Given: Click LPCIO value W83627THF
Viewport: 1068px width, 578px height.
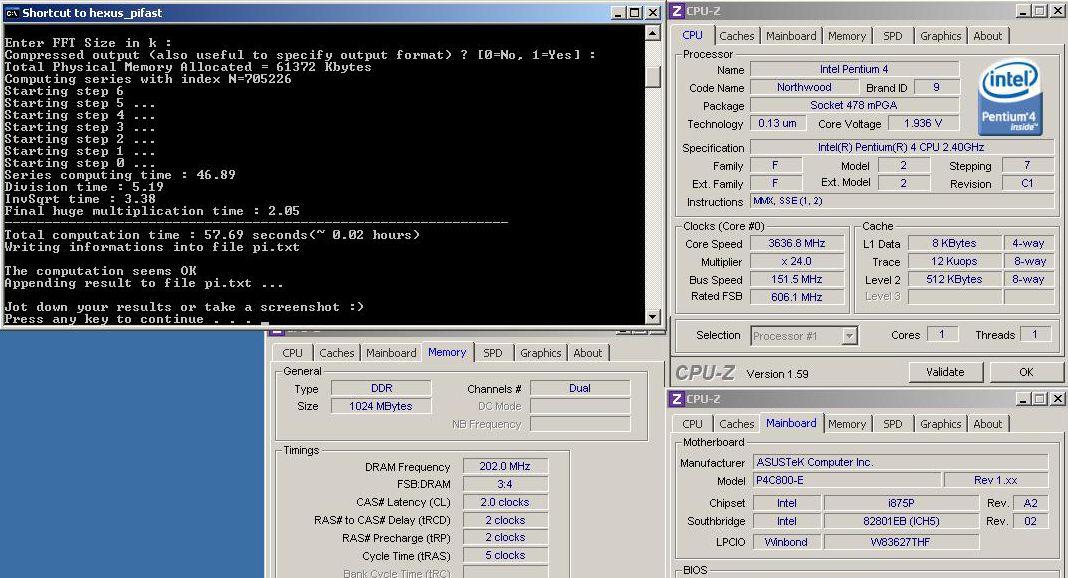Looking at the screenshot, I should [x=901, y=542].
